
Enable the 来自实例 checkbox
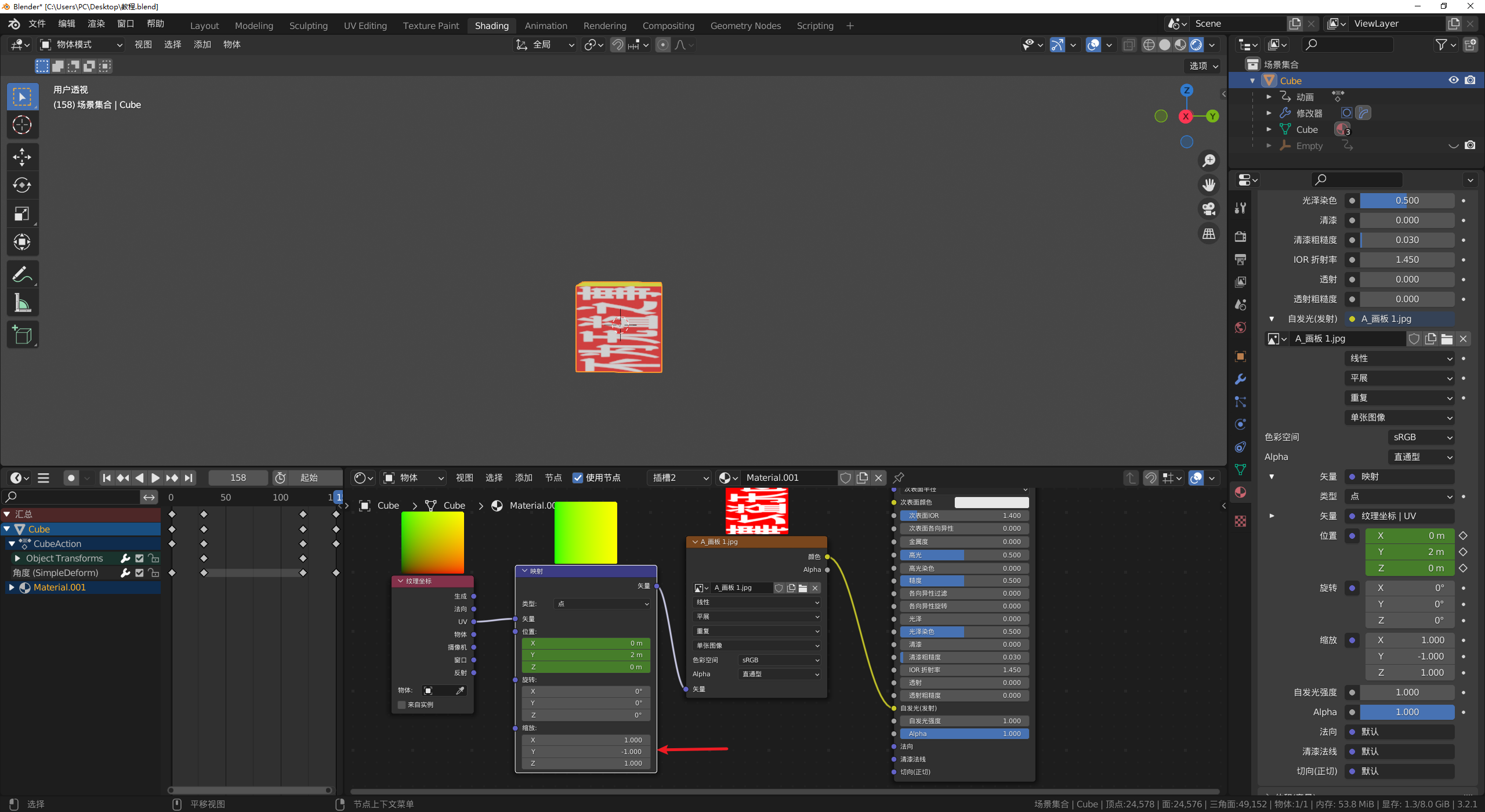click(401, 705)
